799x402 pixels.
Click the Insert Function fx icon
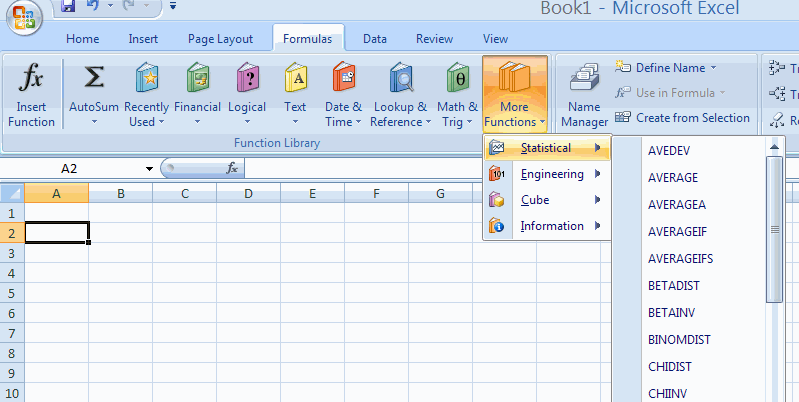(32, 78)
